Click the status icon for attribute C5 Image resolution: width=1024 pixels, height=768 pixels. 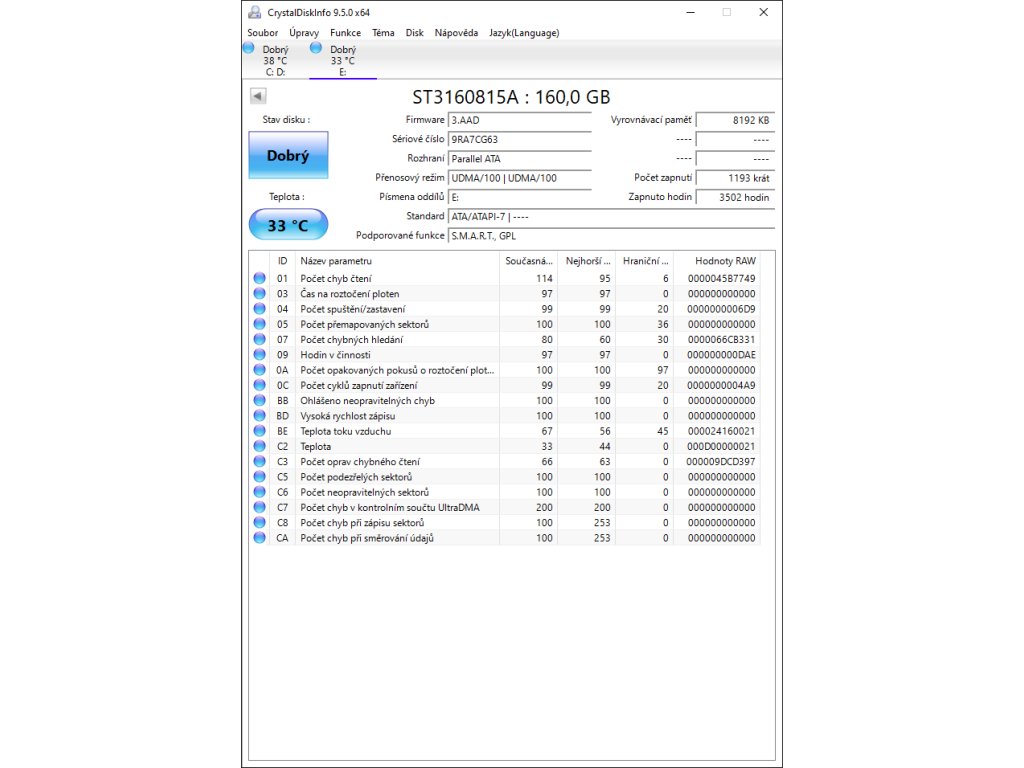(x=260, y=477)
